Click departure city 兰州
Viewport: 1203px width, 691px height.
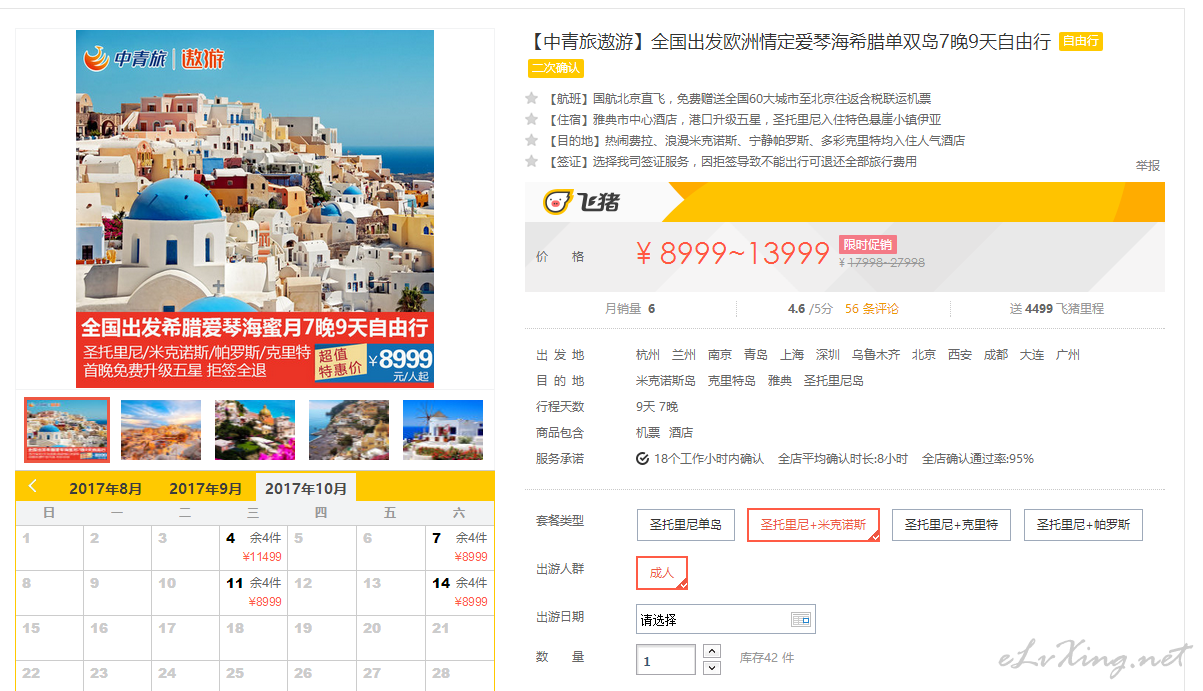pyautogui.click(x=684, y=355)
